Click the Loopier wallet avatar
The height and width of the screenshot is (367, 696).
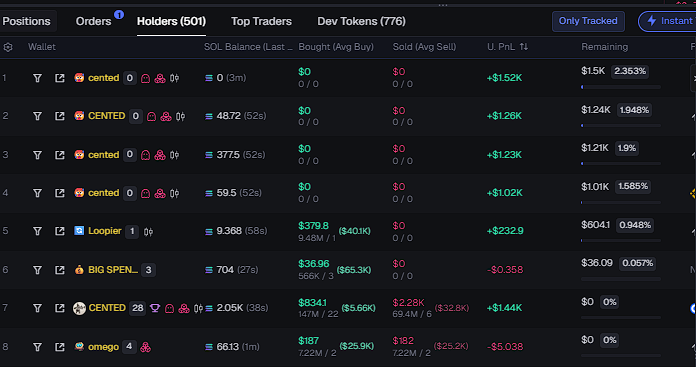click(79, 231)
